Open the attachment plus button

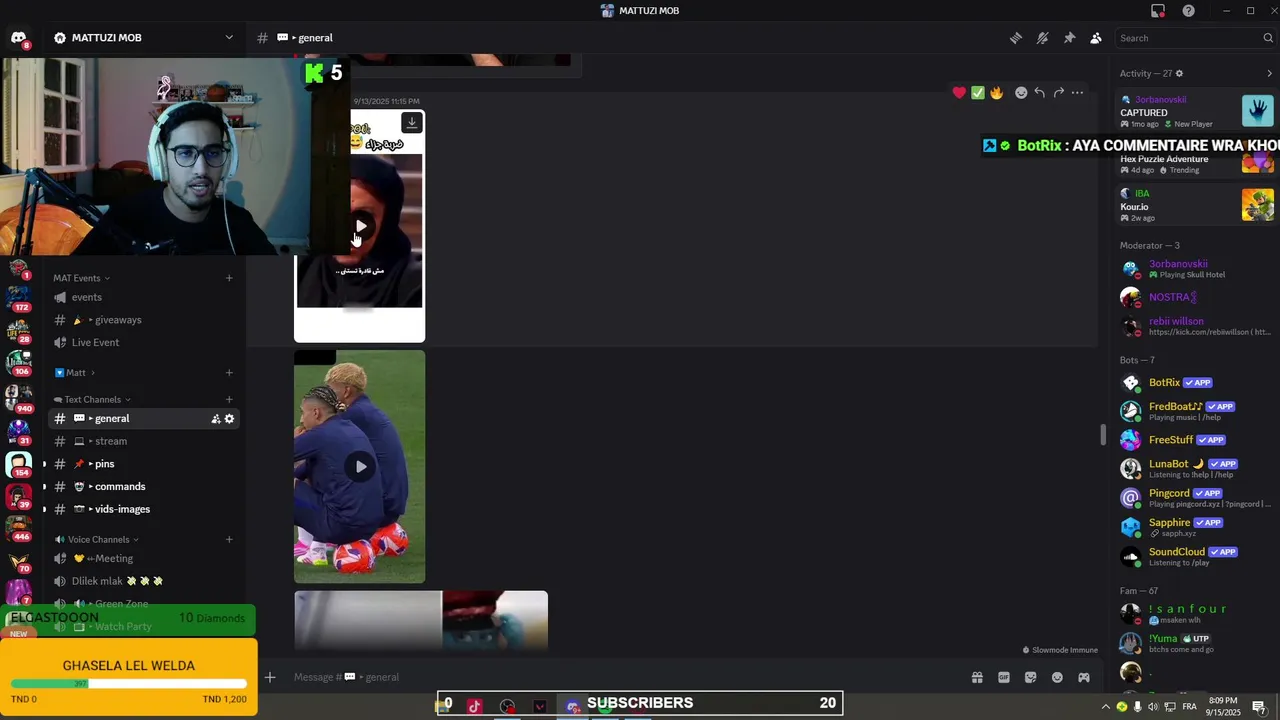click(270, 677)
